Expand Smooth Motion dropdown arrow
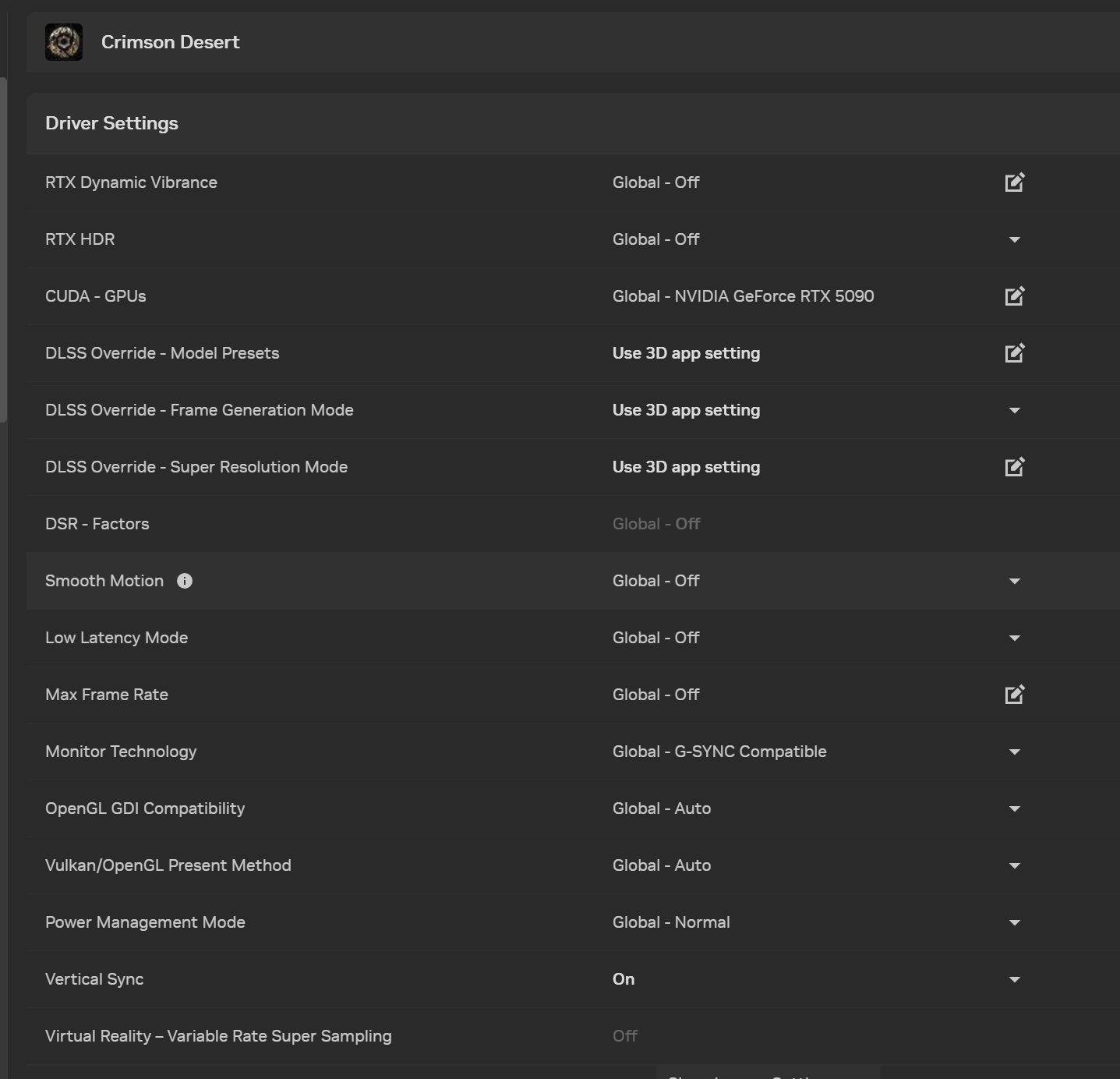This screenshot has width=1120, height=1079. 1014,581
